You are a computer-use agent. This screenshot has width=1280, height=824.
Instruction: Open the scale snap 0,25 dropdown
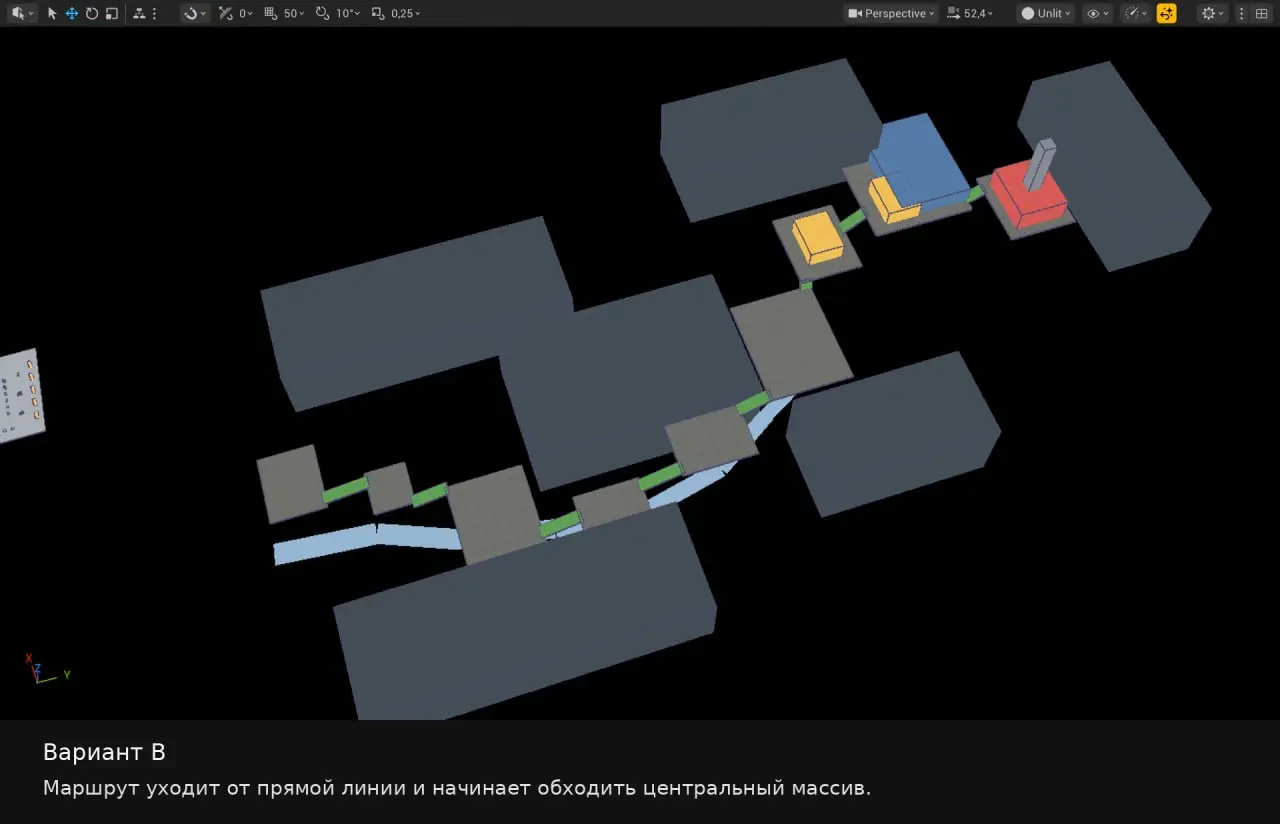(x=406, y=14)
